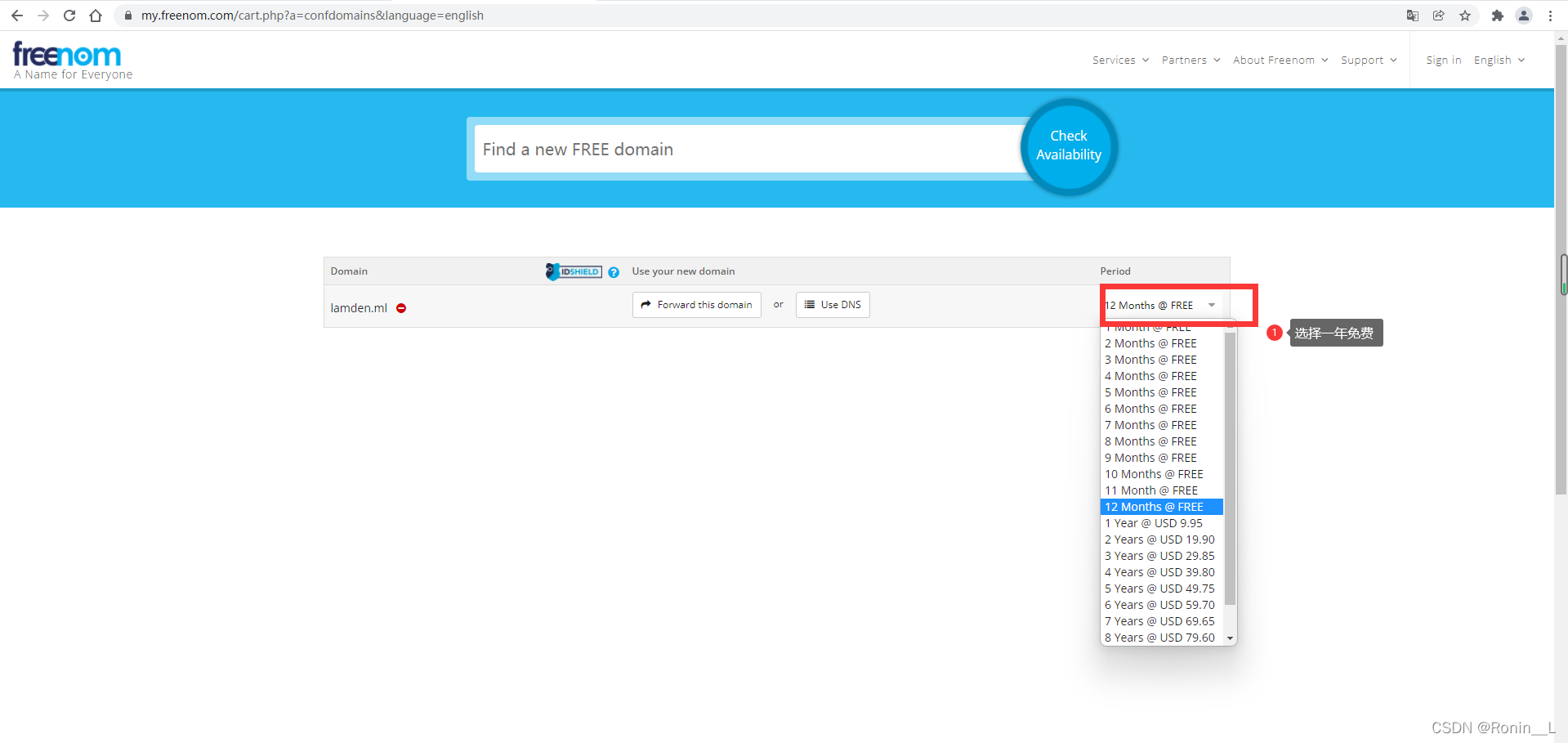Toggle the Period dropdown showing 12 Months @ FREE

click(x=1162, y=306)
